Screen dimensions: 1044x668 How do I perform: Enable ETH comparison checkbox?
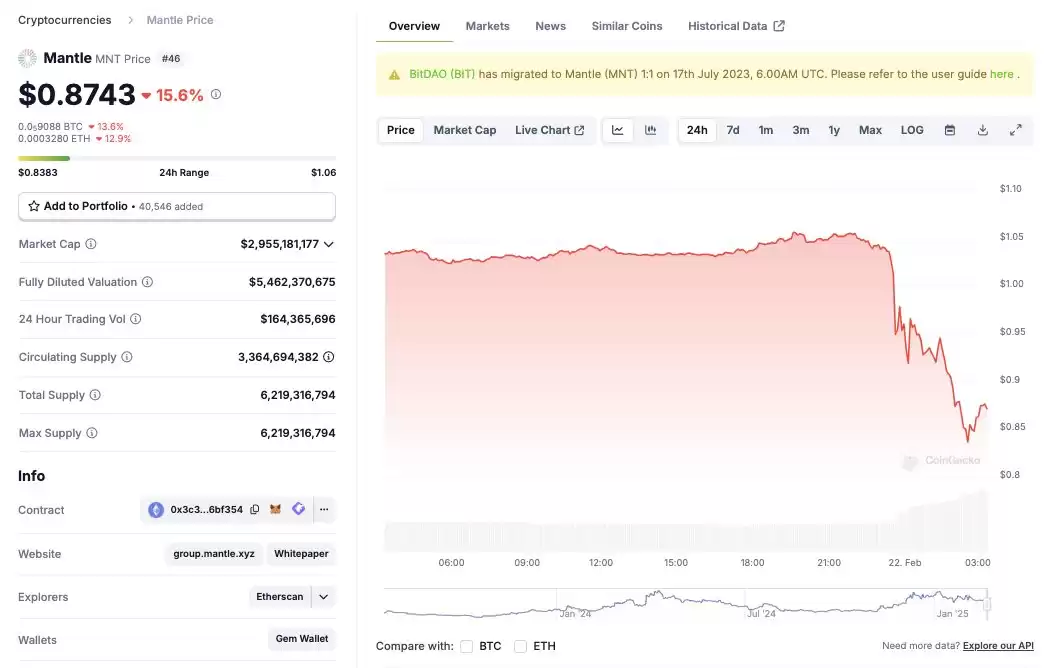click(x=521, y=646)
